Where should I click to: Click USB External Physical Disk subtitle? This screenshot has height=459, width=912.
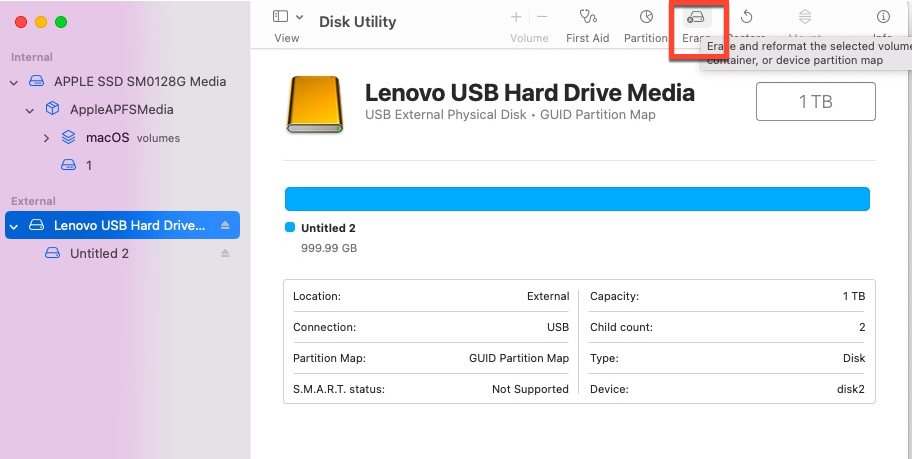click(x=446, y=115)
